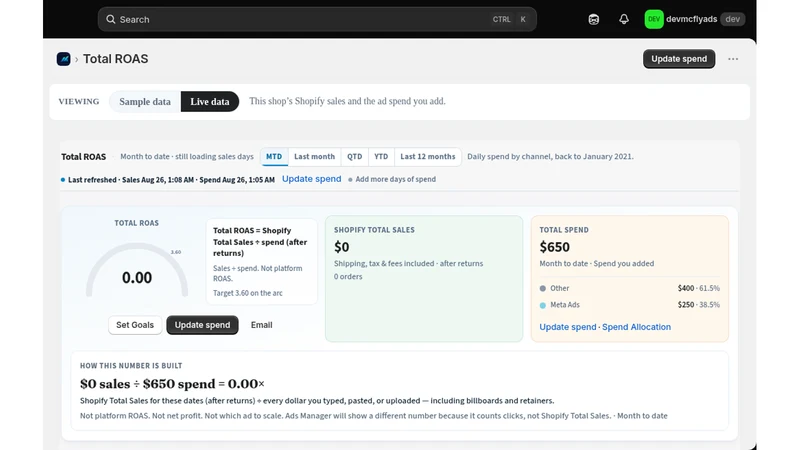Switch viewing to Live data
The image size is (800, 450).
click(210, 102)
